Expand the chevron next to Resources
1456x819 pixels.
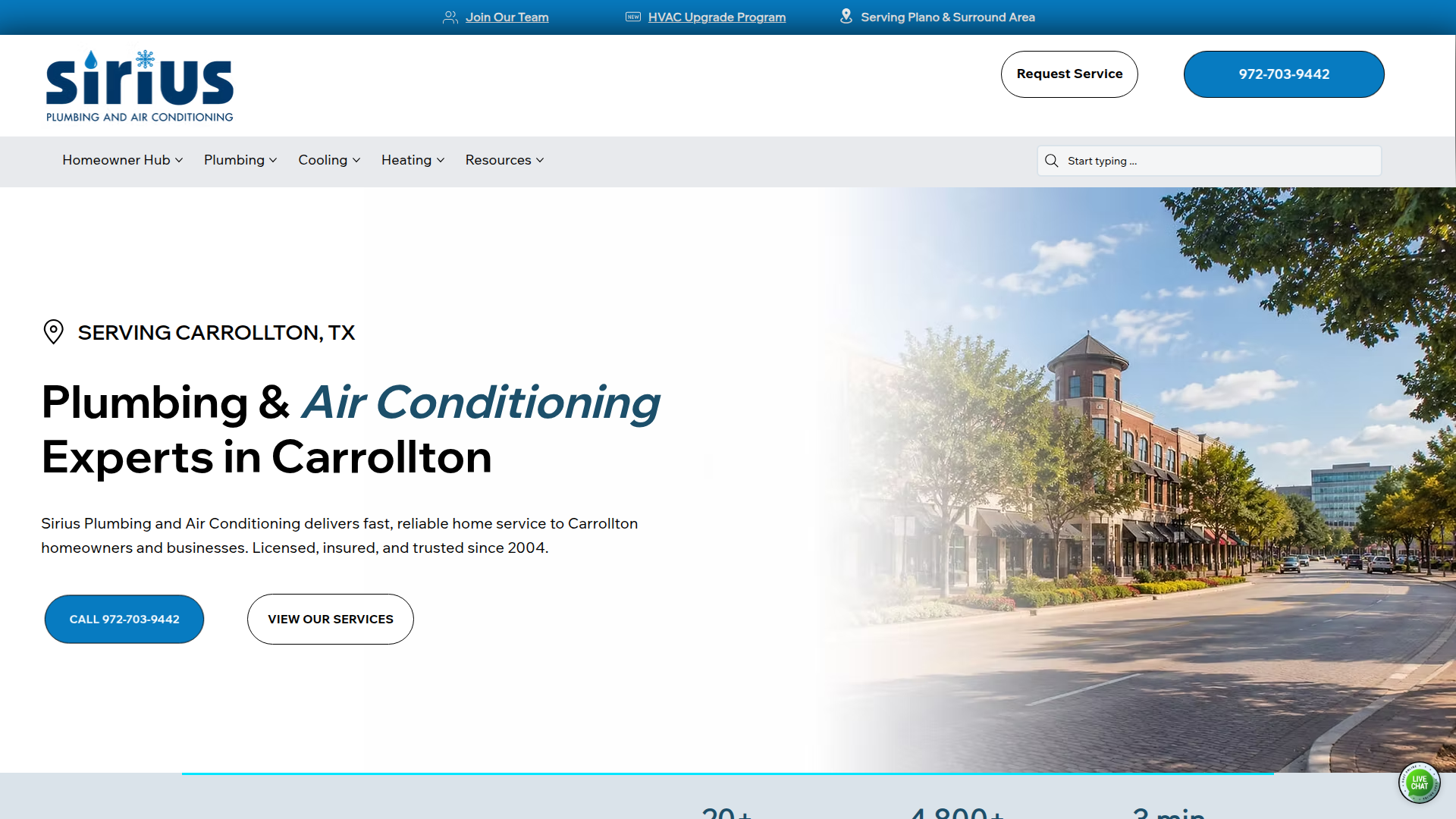pos(540,161)
